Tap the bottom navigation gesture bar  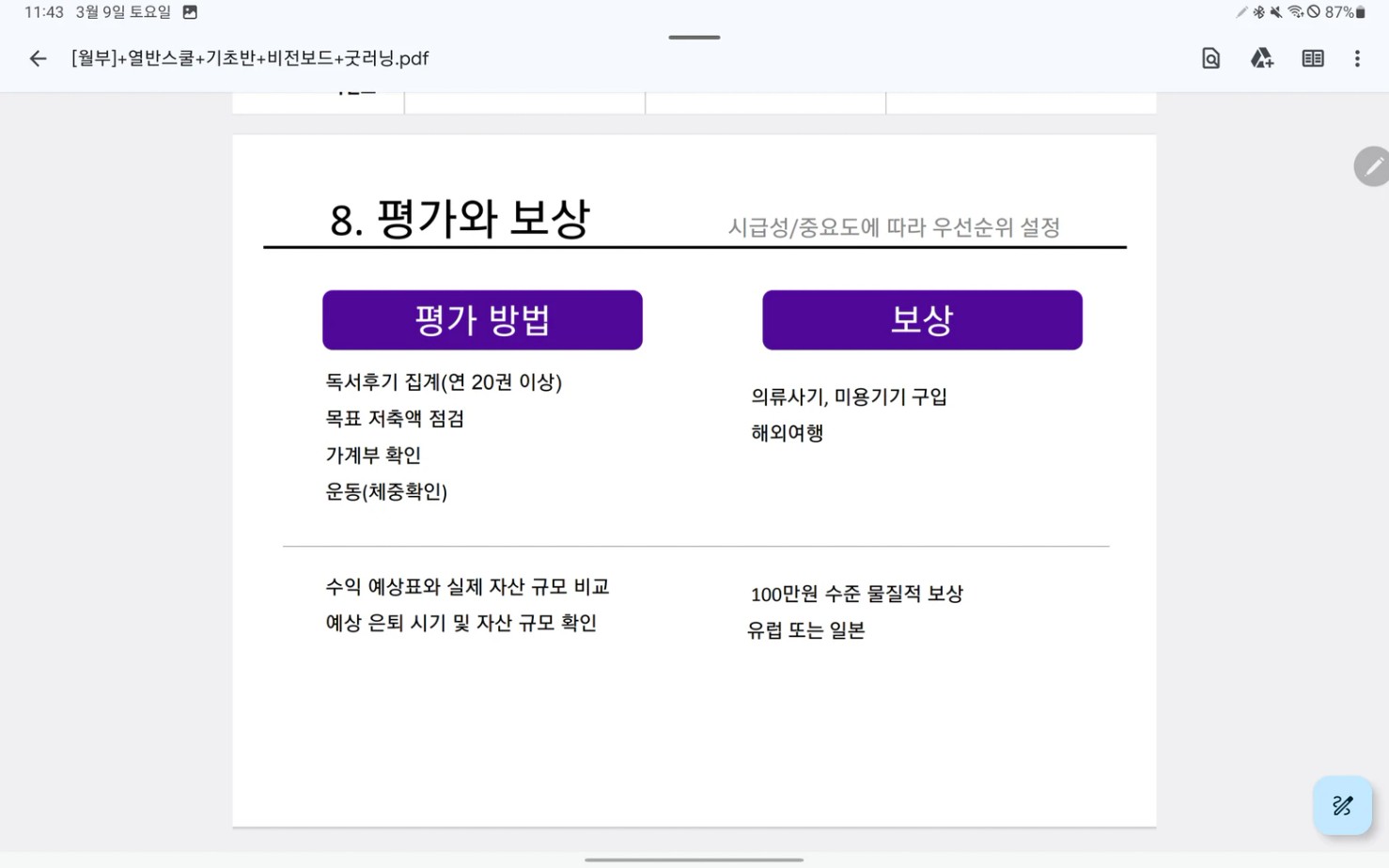point(694,860)
